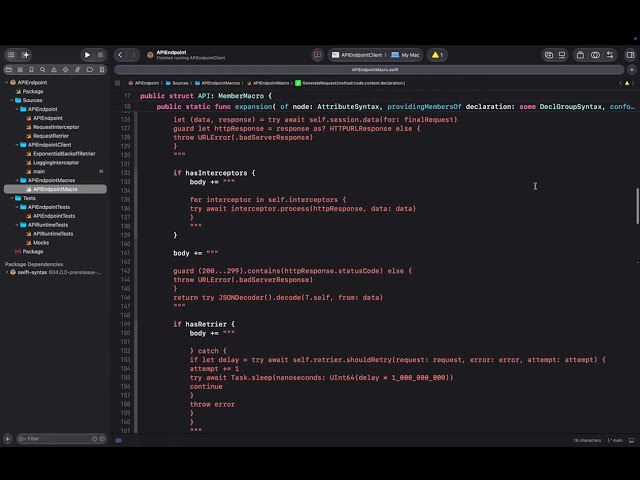The height and width of the screenshot is (480, 640).
Task: Open the related items grid icon
Action: pos(118,83)
